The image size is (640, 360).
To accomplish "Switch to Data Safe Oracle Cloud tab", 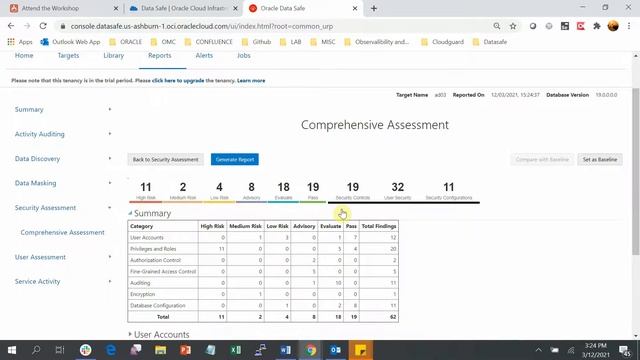I will (x=184, y=8).
